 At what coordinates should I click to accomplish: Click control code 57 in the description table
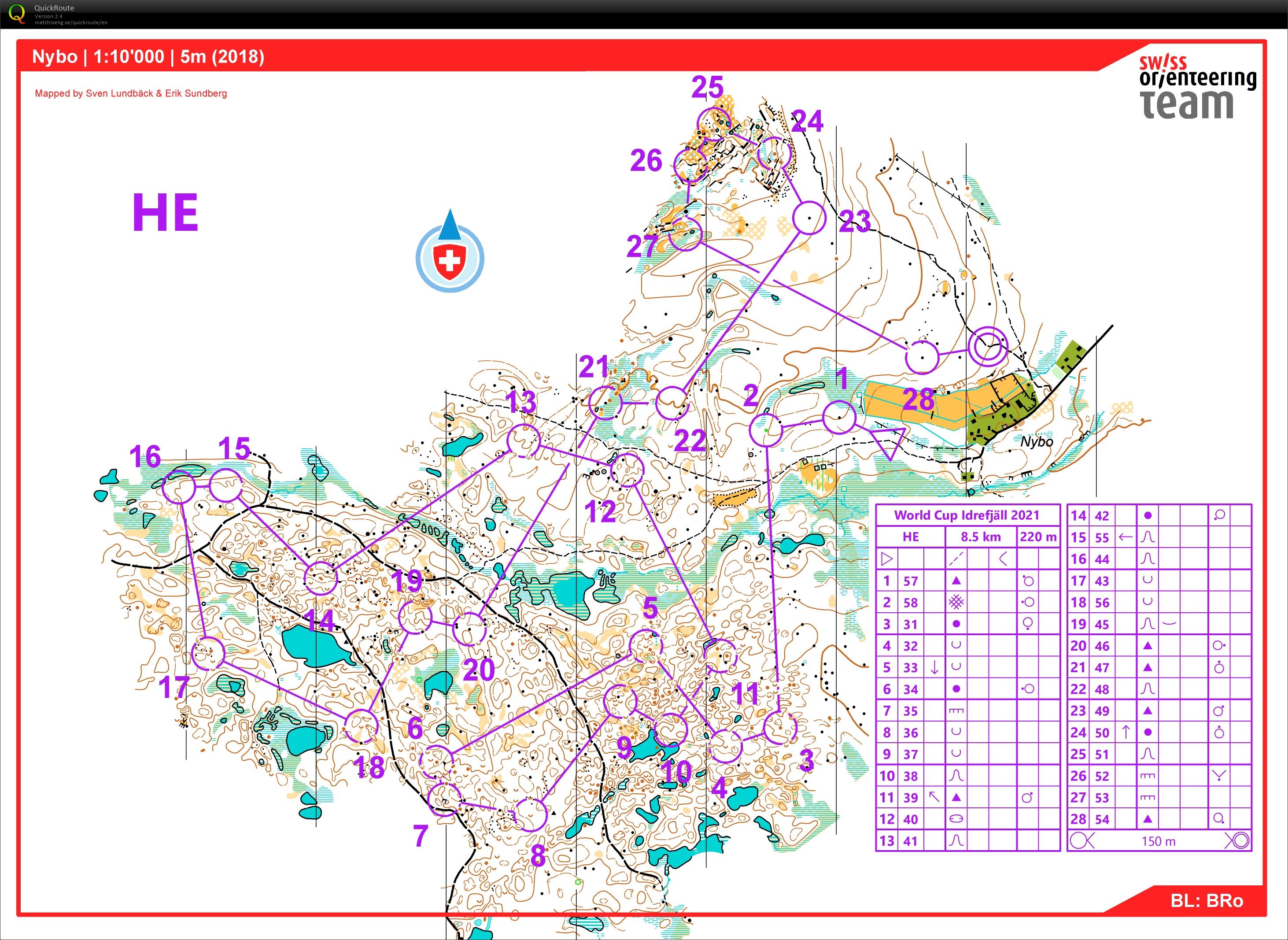[x=911, y=581]
